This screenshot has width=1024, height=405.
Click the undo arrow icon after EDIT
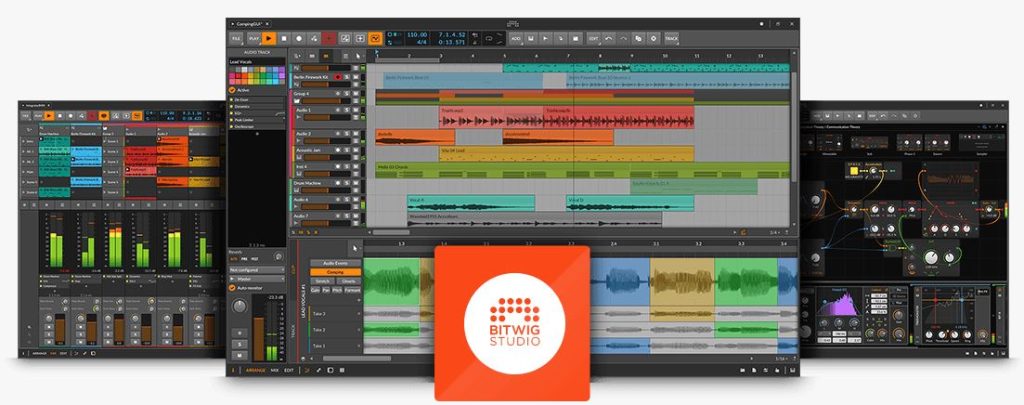609,39
